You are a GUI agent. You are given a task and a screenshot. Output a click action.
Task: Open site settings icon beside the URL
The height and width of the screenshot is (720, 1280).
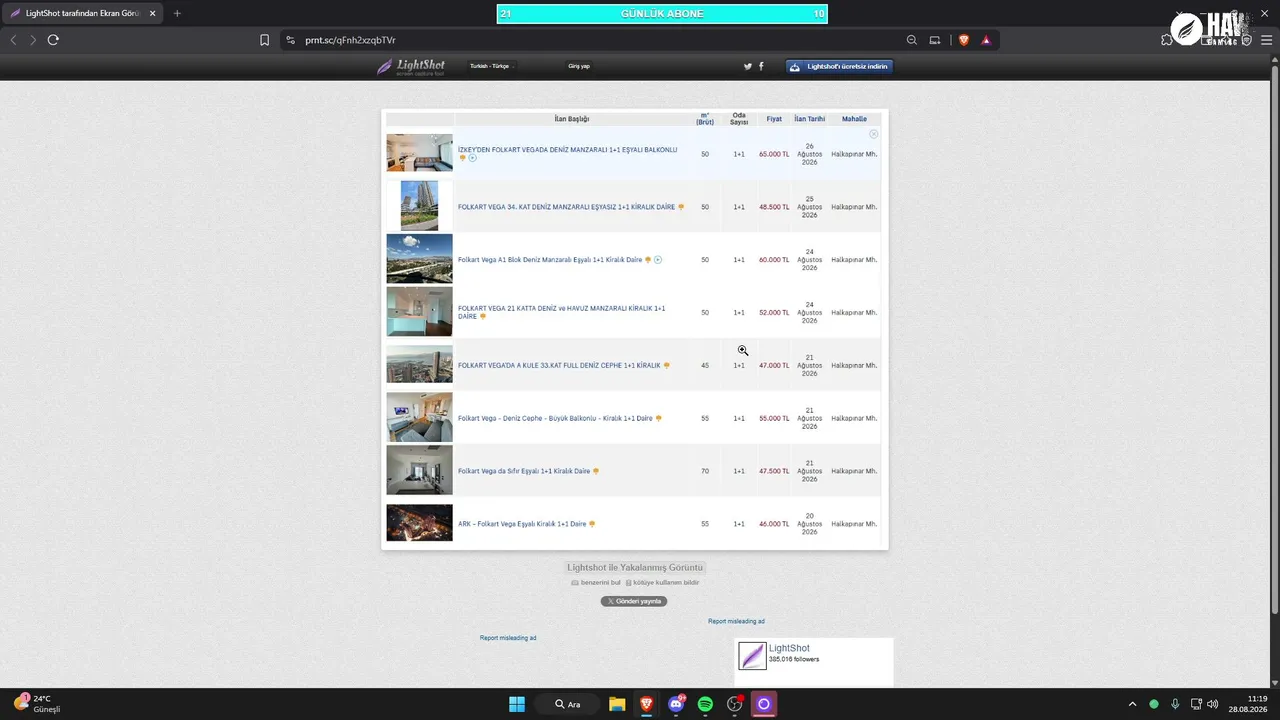click(290, 40)
